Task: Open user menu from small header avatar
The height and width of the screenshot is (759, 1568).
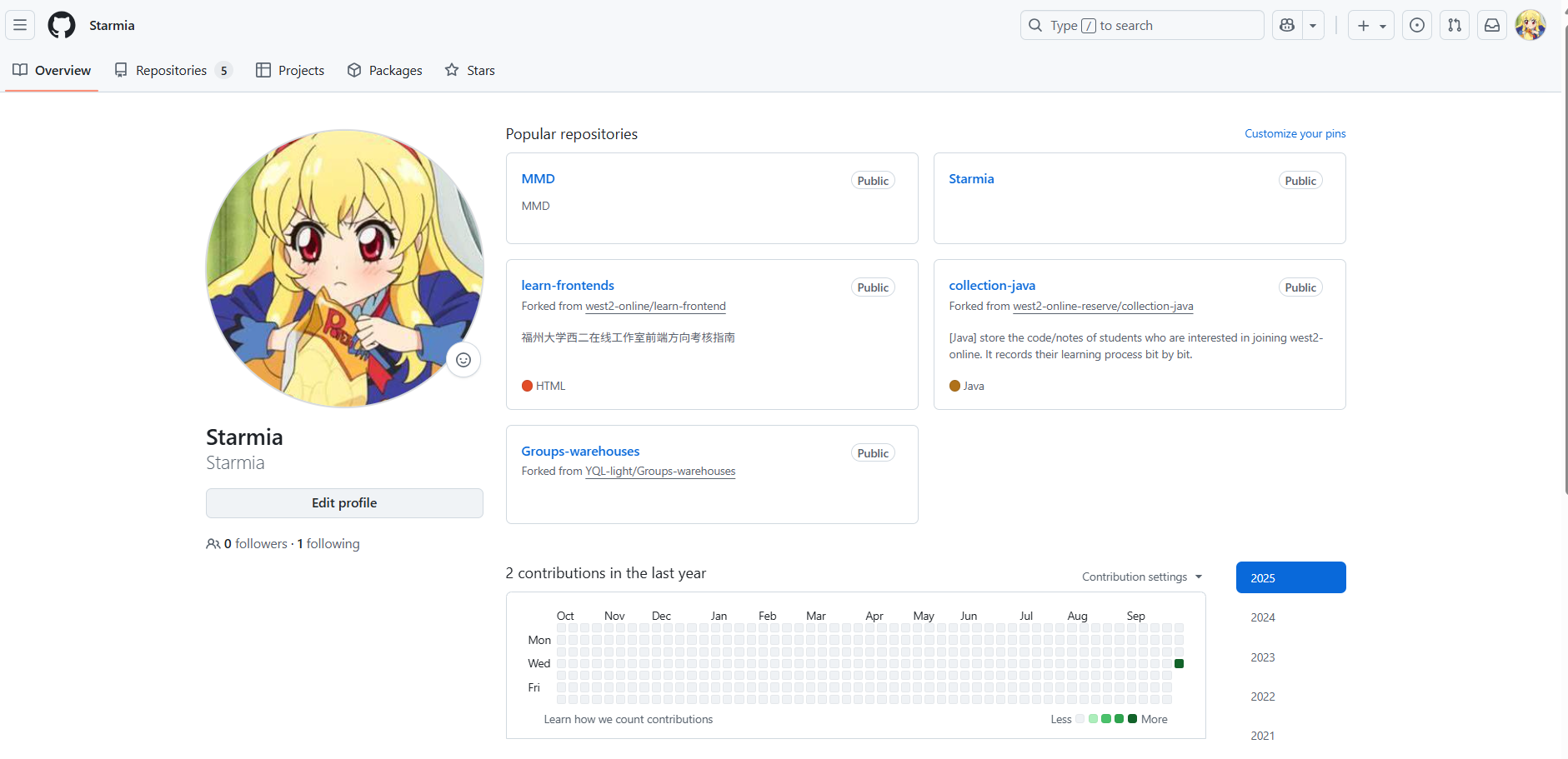Action: (x=1530, y=26)
